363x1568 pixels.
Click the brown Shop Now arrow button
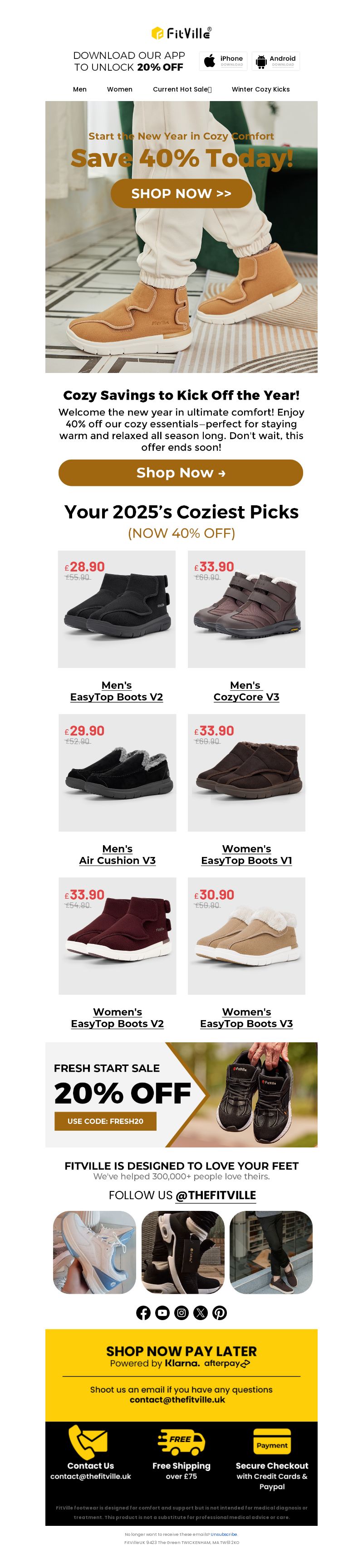[181, 472]
